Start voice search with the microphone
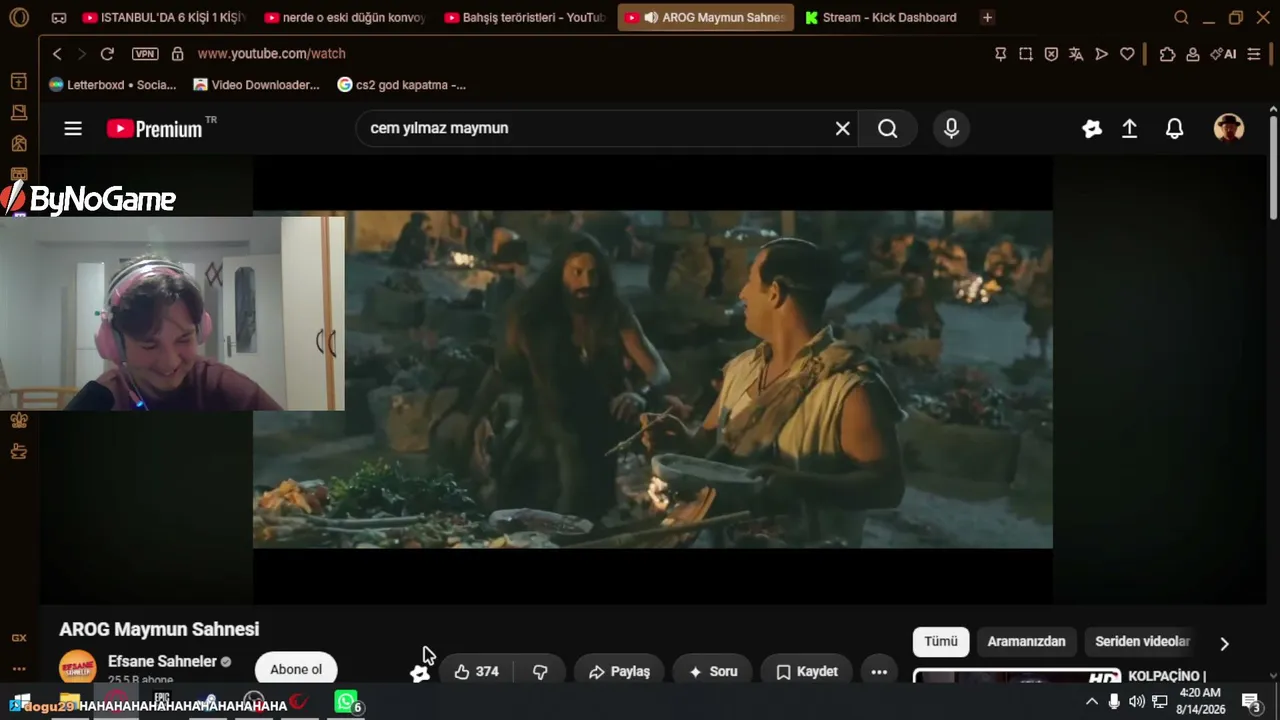The width and height of the screenshot is (1280, 720). 951,128
